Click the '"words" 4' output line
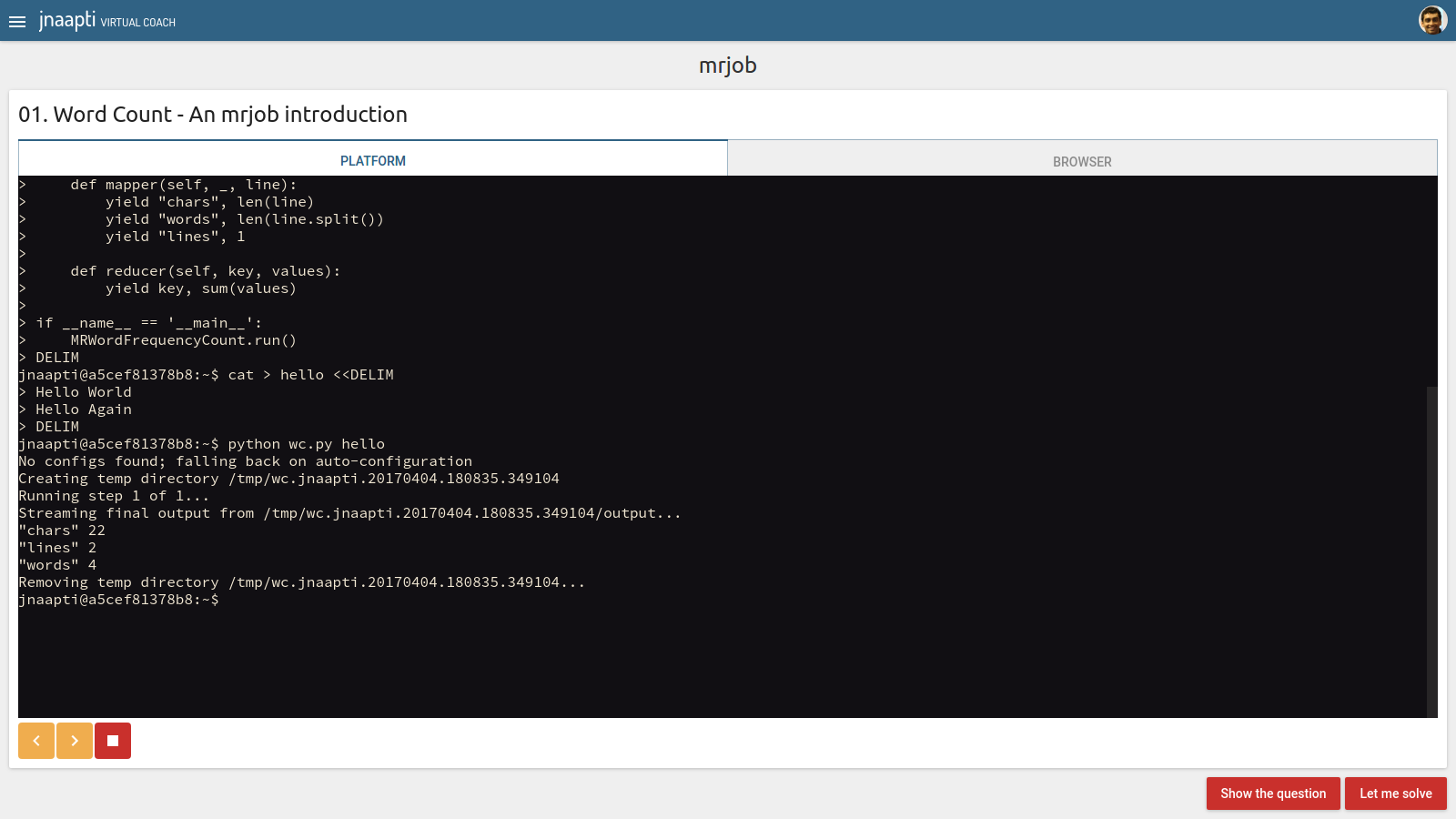This screenshot has height=819, width=1456. (57, 565)
